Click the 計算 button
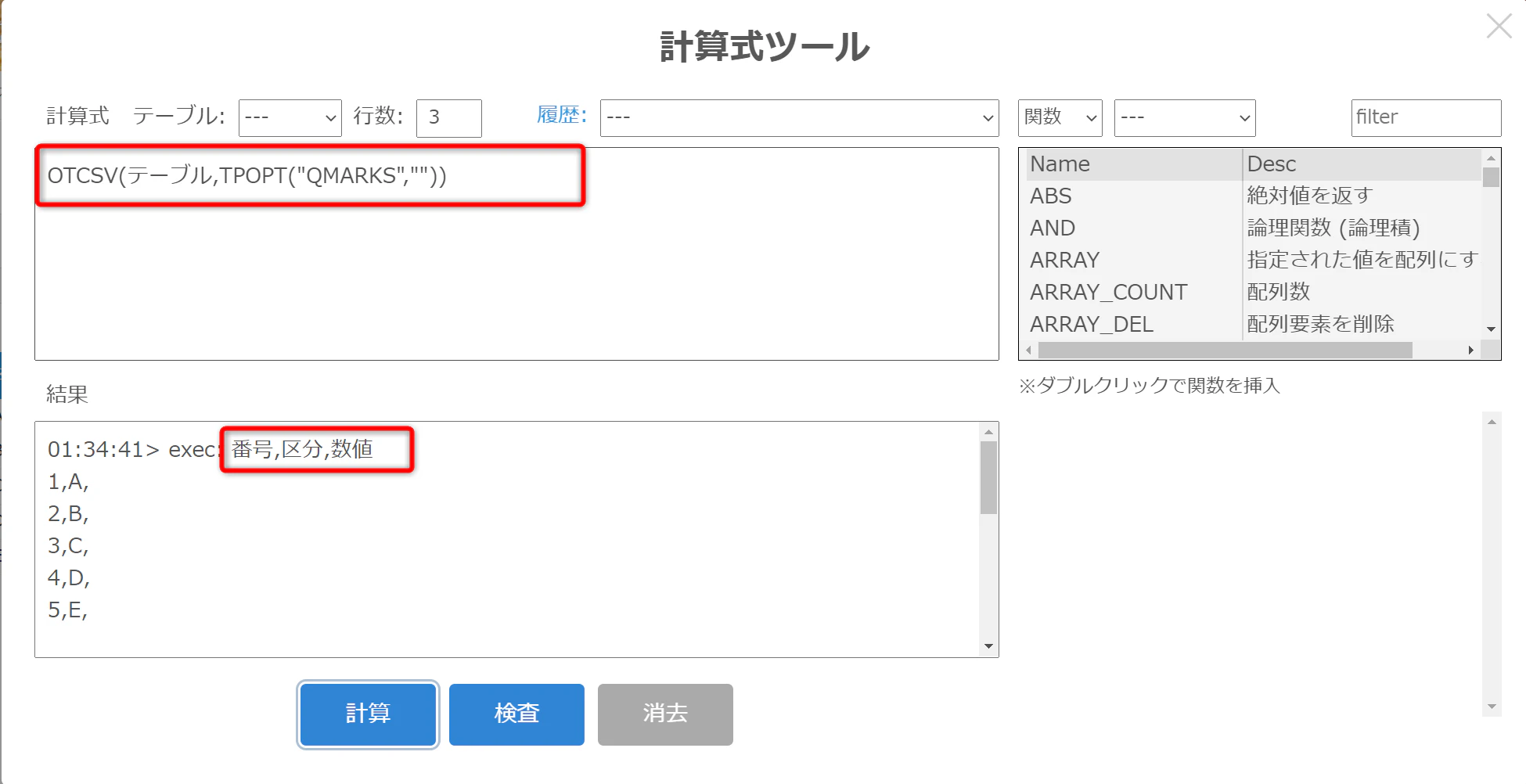 pos(368,714)
